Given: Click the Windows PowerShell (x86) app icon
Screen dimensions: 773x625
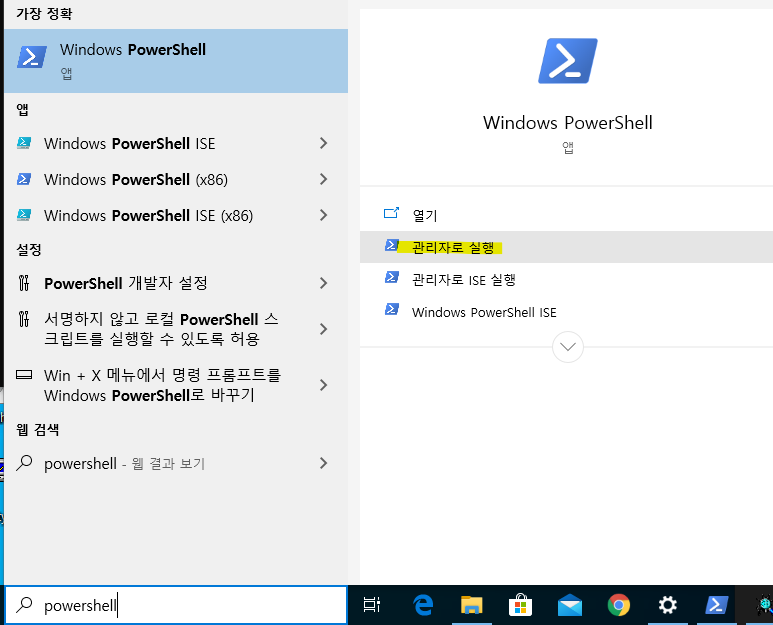Looking at the screenshot, I should (24, 179).
